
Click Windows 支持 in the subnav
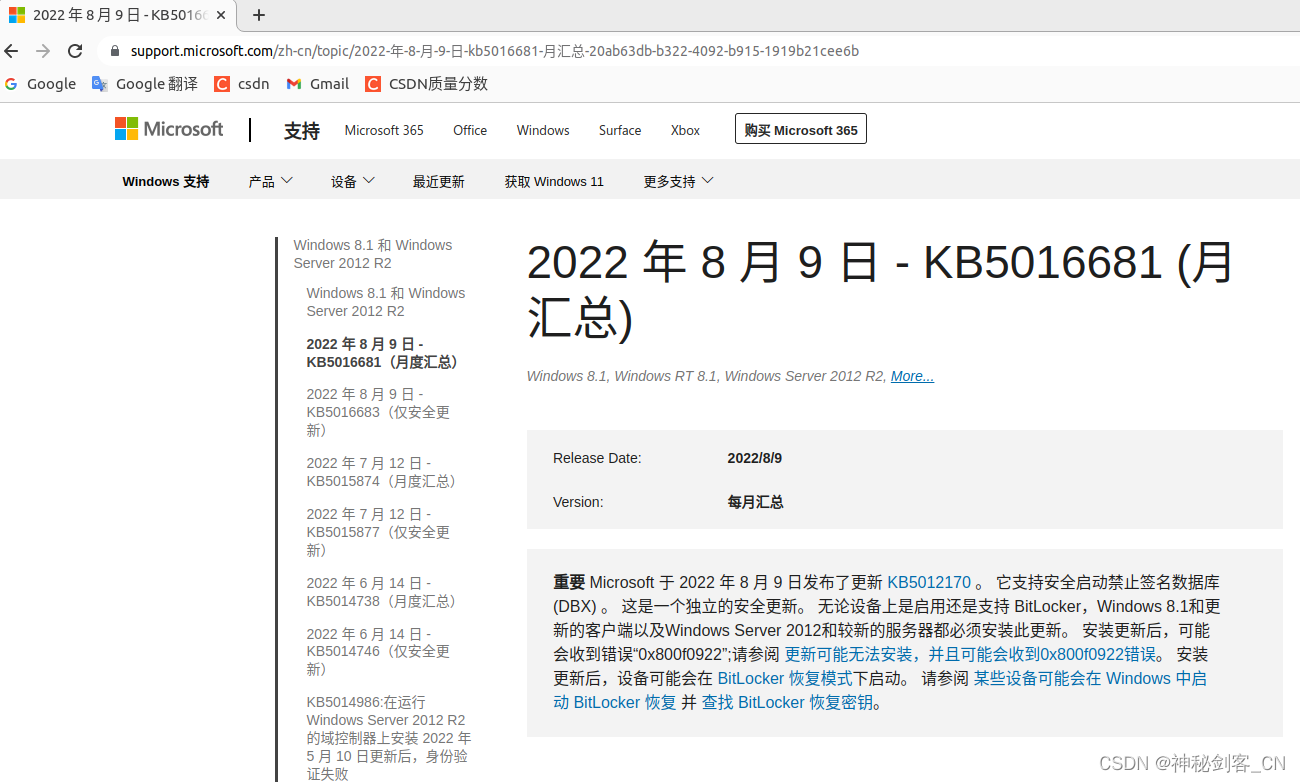[166, 182]
